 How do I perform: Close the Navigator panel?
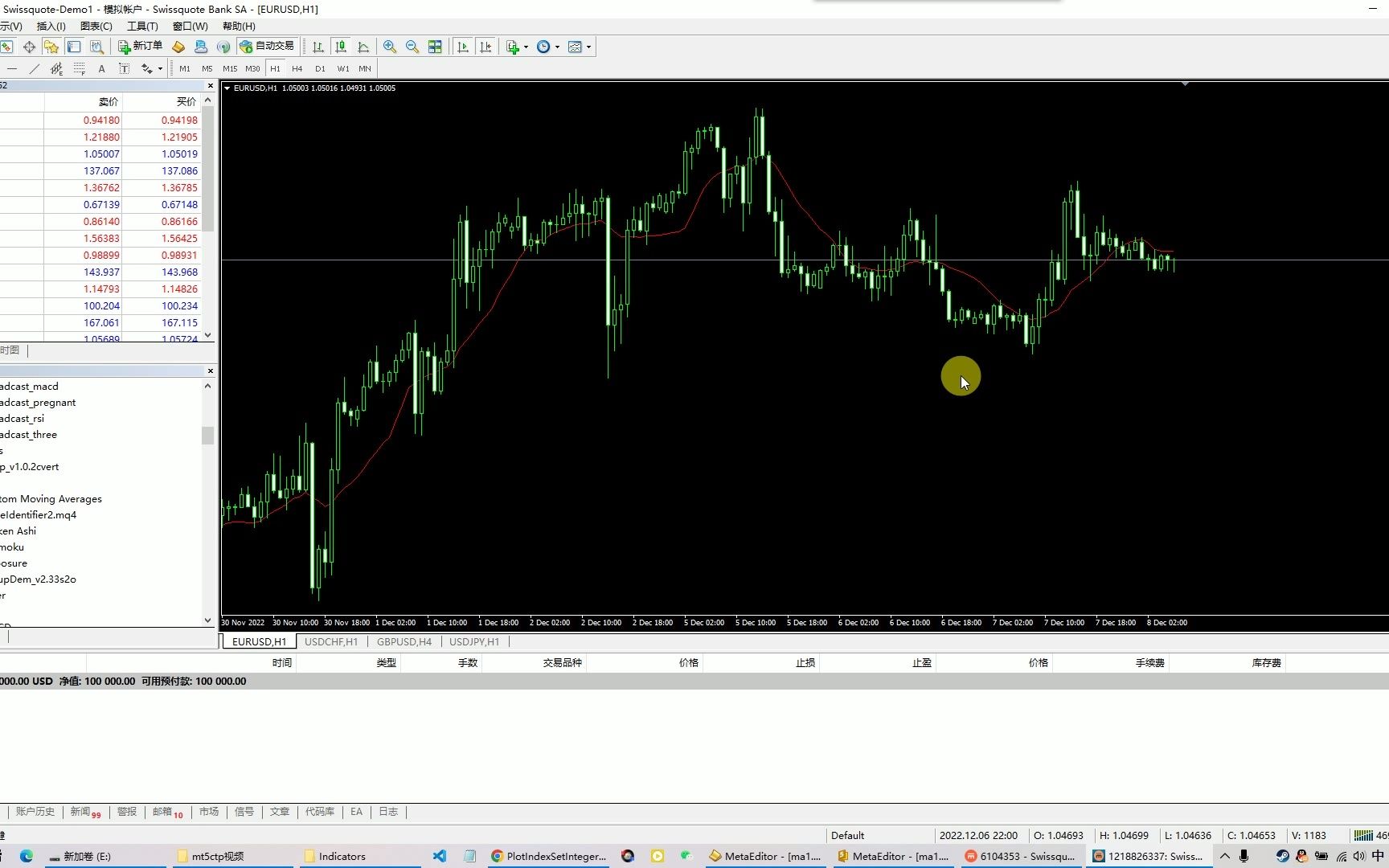(x=211, y=371)
